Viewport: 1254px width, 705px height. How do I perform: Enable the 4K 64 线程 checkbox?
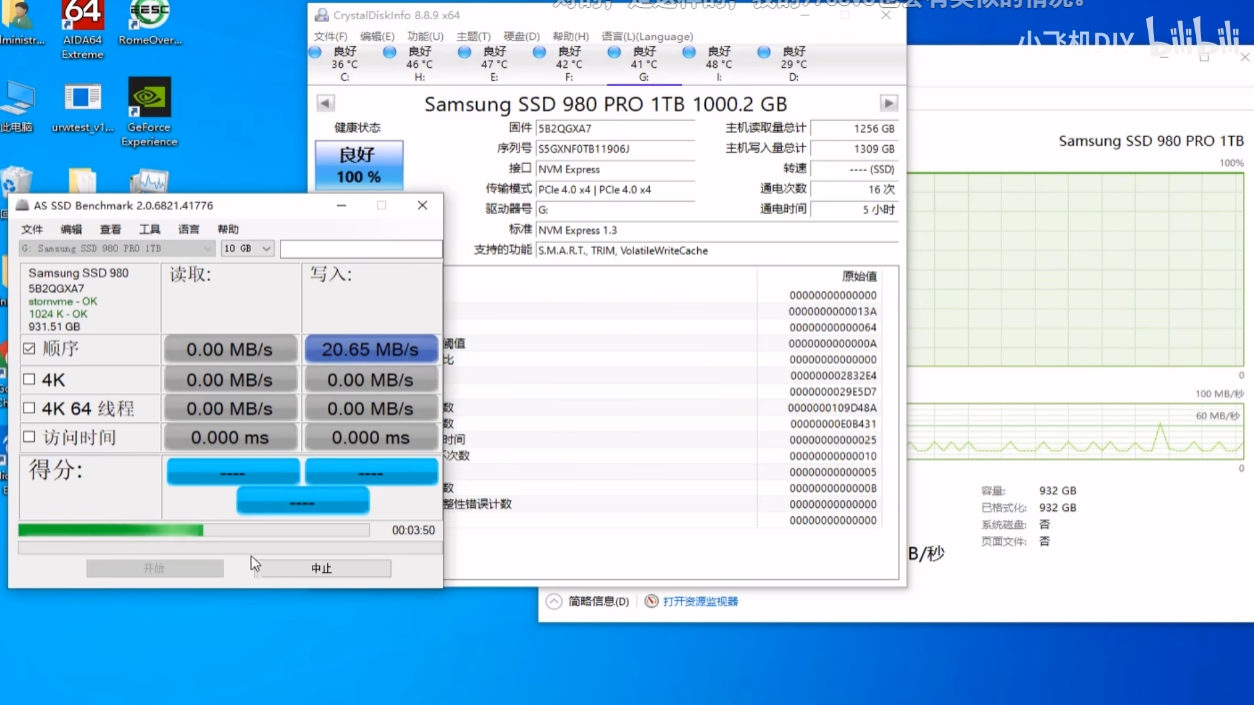tap(29, 408)
